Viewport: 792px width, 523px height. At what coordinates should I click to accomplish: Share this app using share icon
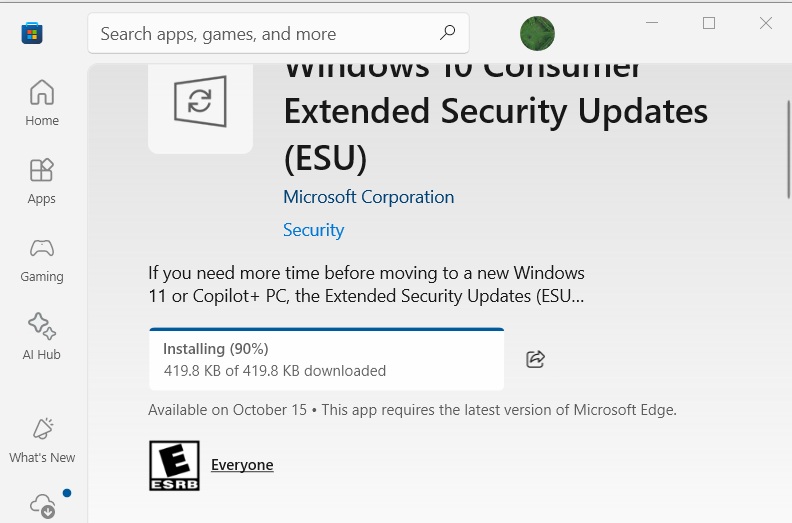[x=535, y=359]
